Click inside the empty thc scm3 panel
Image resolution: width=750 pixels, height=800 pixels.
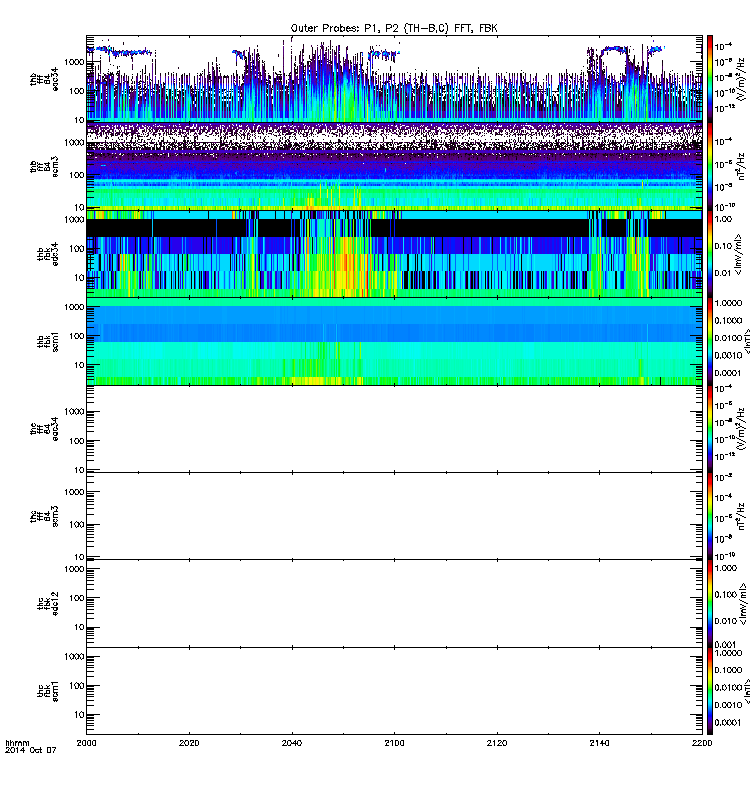coord(394,516)
